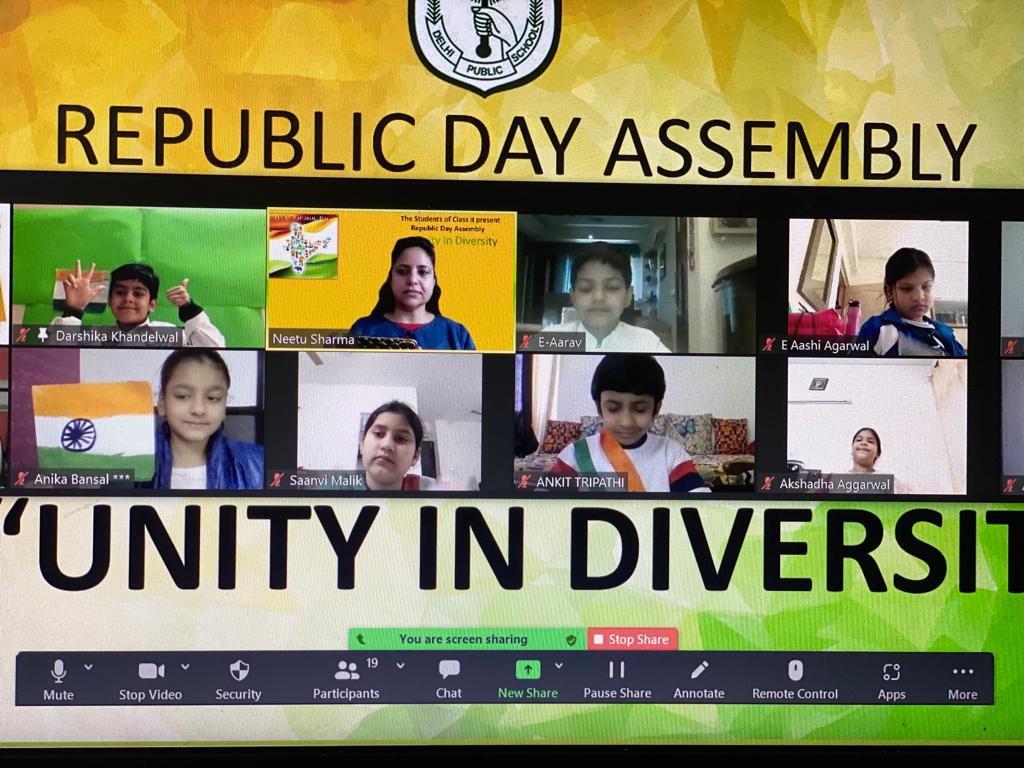Click the green shield encryption icon
Viewport: 1024px width, 768px height.
[571, 640]
